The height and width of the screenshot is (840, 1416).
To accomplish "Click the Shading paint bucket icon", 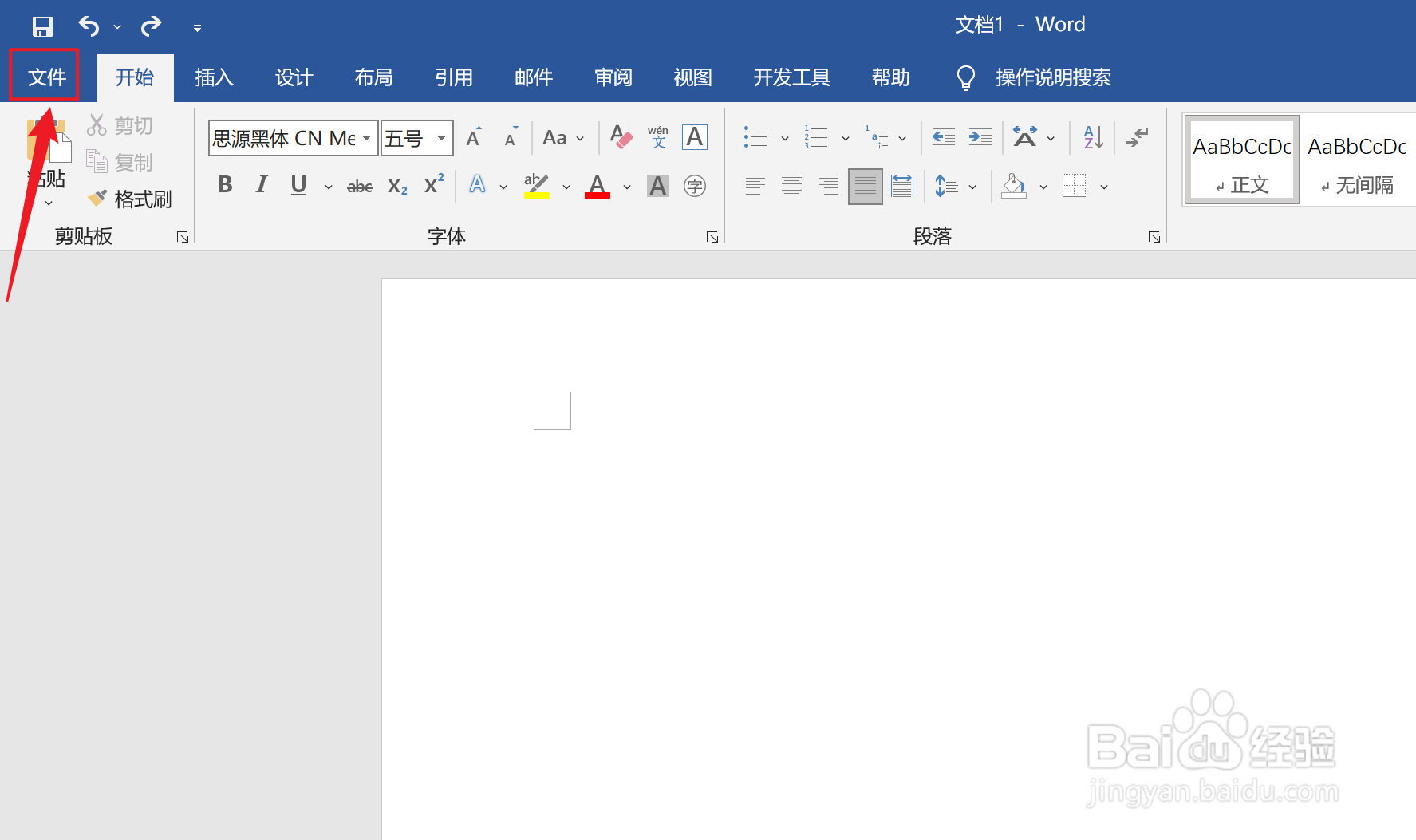I will point(1014,187).
